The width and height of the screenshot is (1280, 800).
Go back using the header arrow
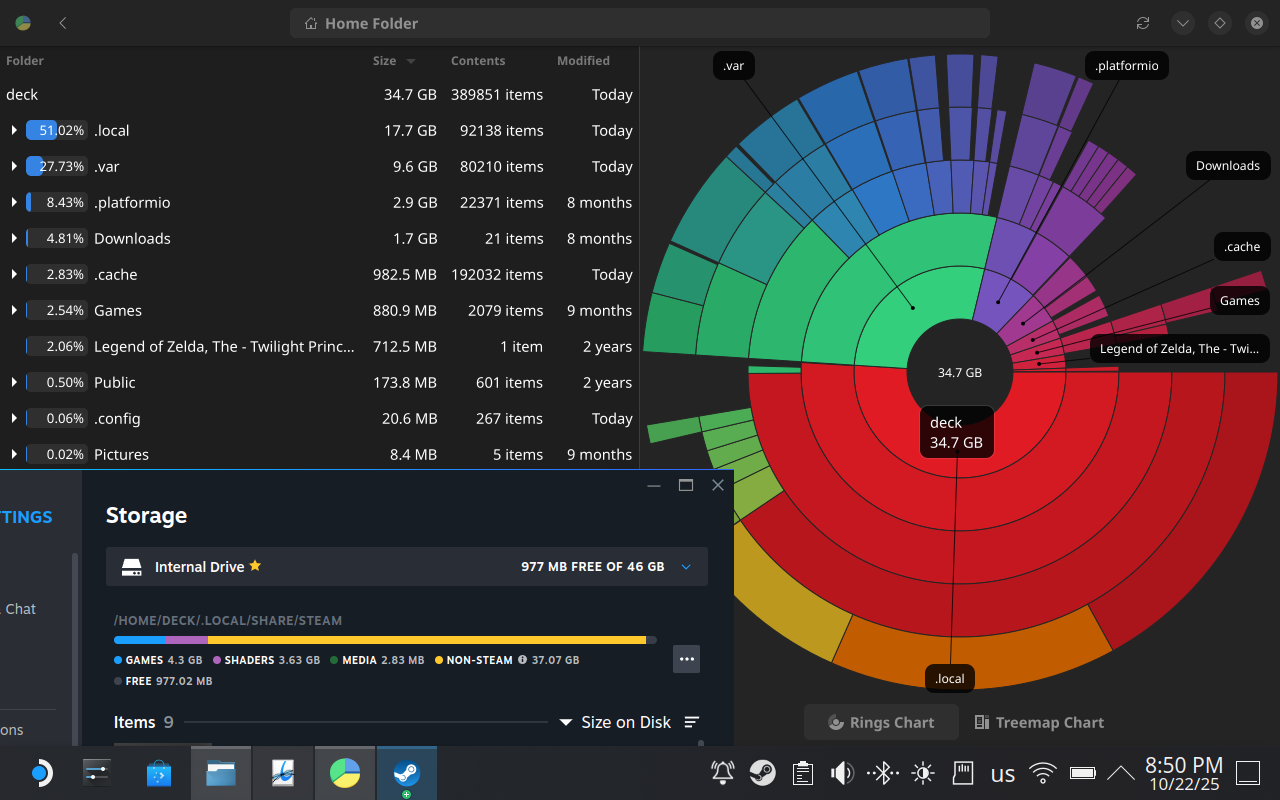coord(63,23)
